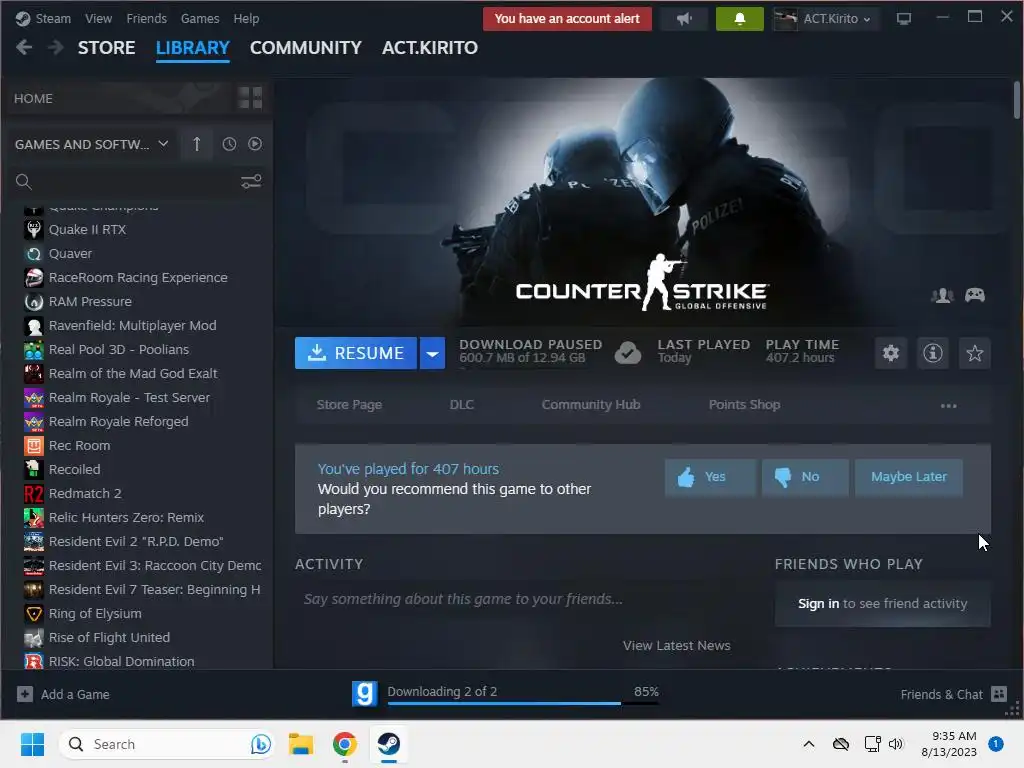The width and height of the screenshot is (1024, 768).
Task: Select RaceRoom Racing Experience
Action: click(138, 278)
